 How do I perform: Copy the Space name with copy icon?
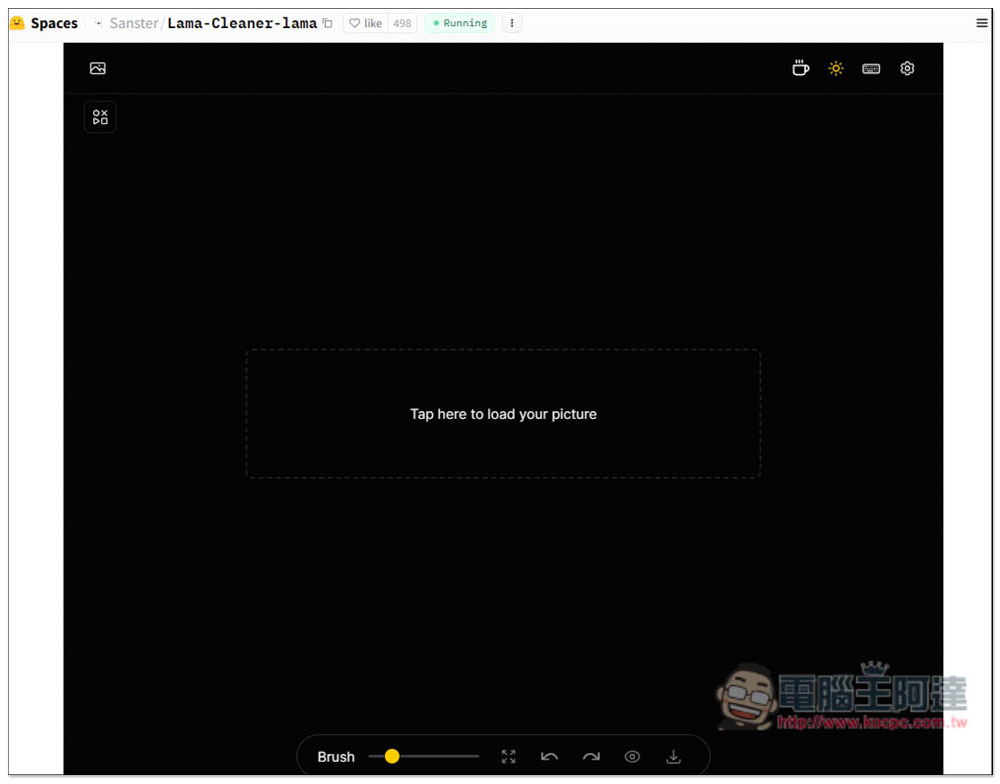click(327, 23)
